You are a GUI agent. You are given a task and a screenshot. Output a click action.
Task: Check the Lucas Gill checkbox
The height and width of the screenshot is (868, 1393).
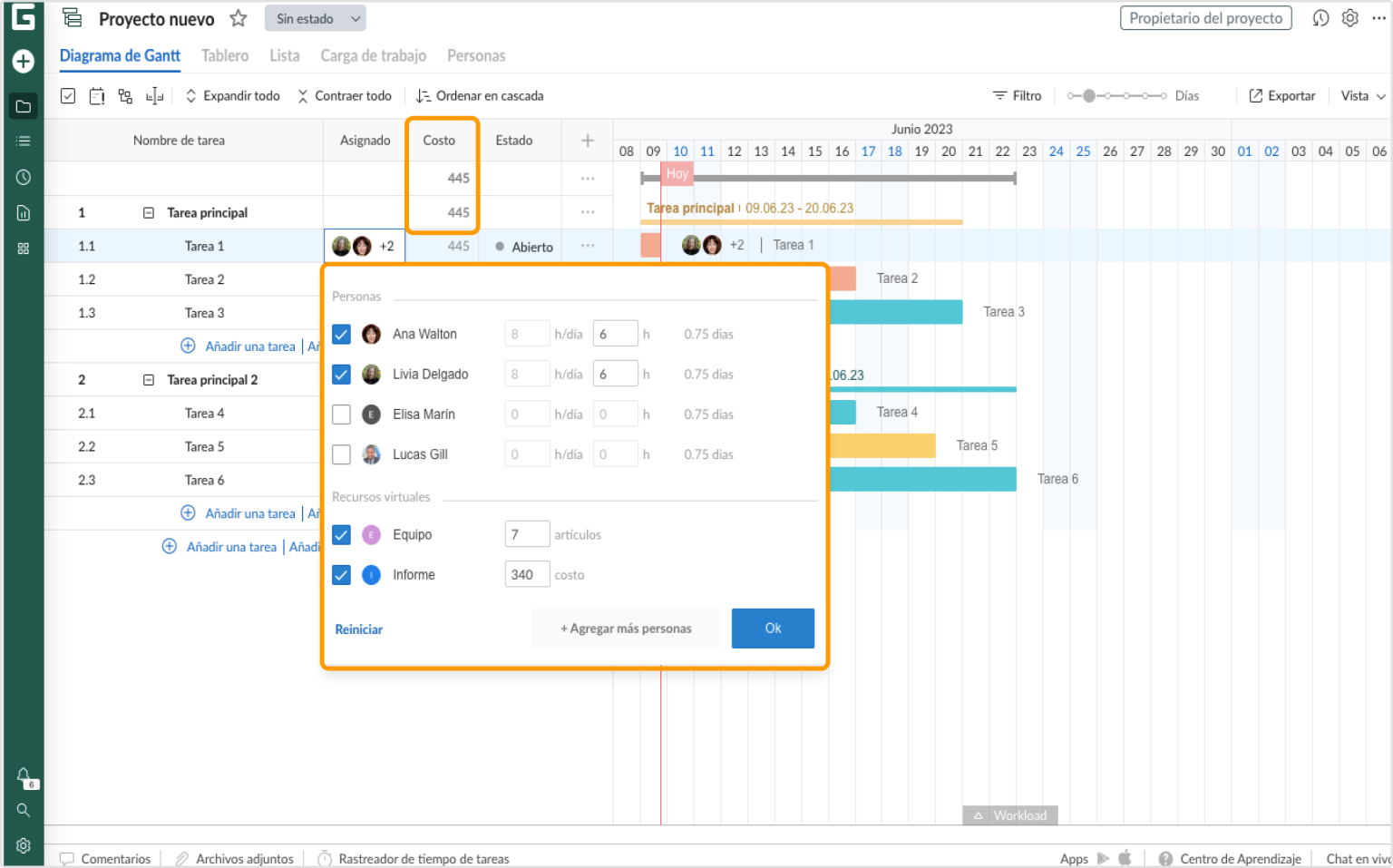coord(341,454)
